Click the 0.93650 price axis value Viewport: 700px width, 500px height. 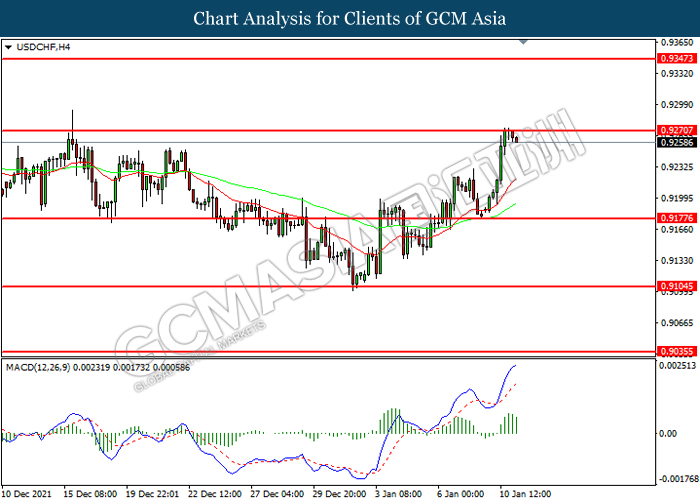tap(677, 43)
